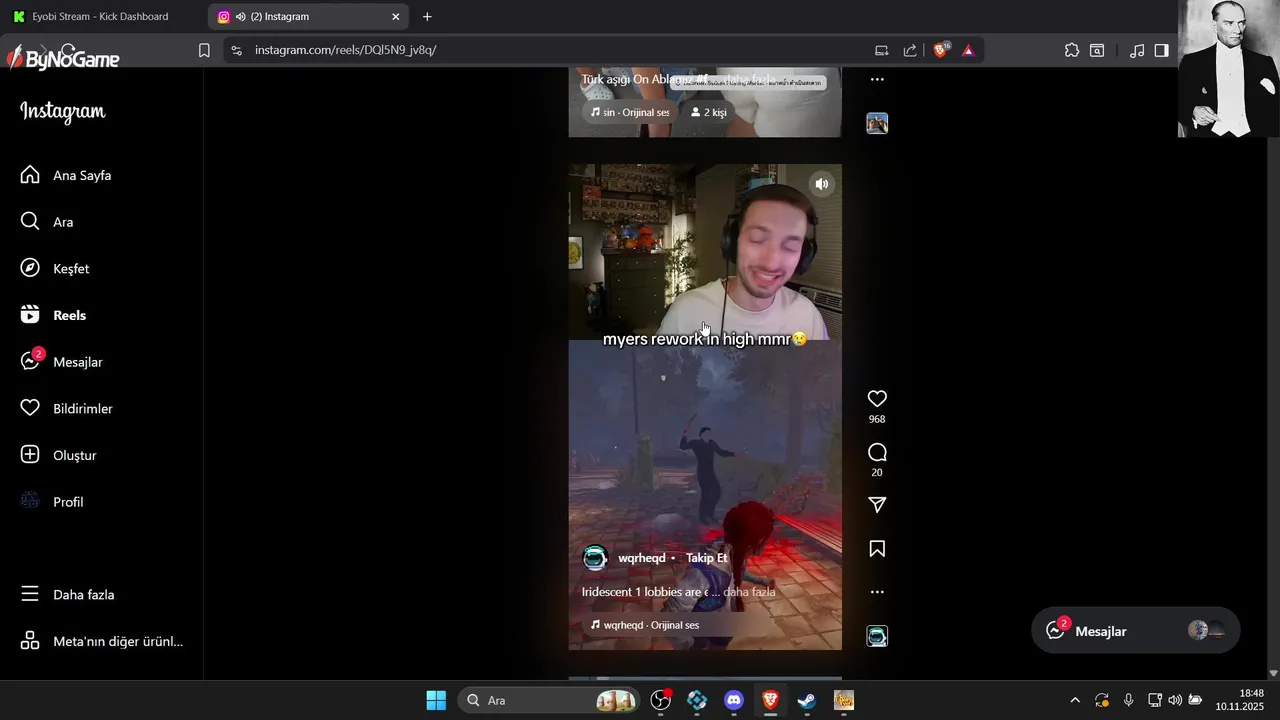Close the Instagram tab
1280x720 pixels.
coord(396,17)
